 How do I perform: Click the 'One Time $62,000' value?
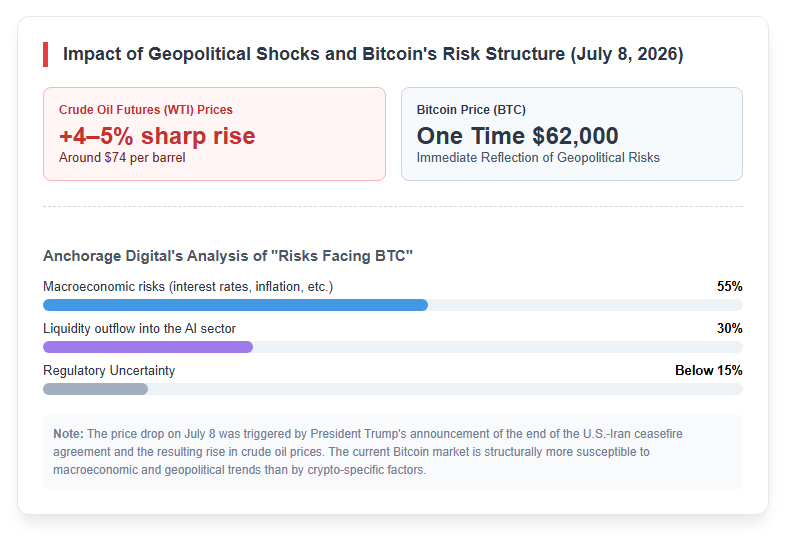(x=517, y=136)
